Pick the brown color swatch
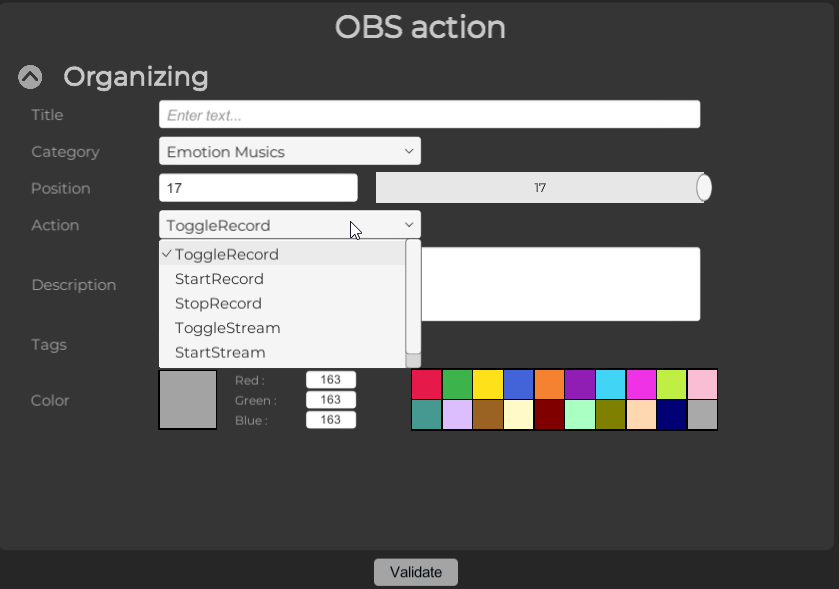The image size is (839, 589). point(488,415)
